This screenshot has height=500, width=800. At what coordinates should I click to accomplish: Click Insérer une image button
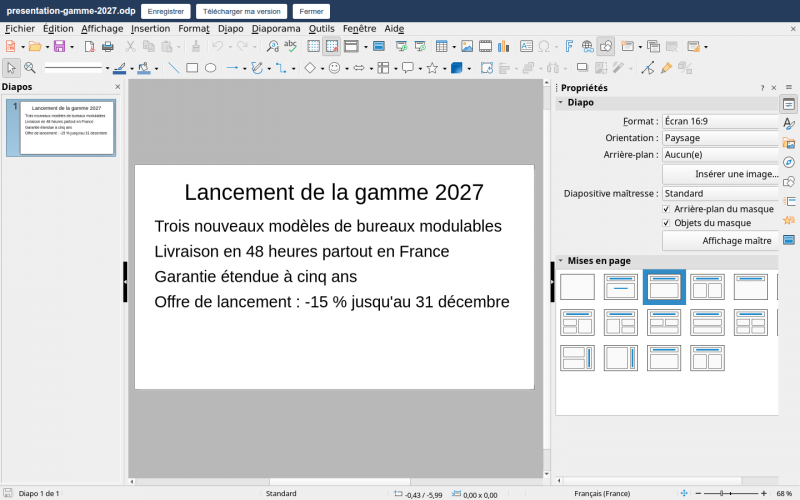[720, 174]
